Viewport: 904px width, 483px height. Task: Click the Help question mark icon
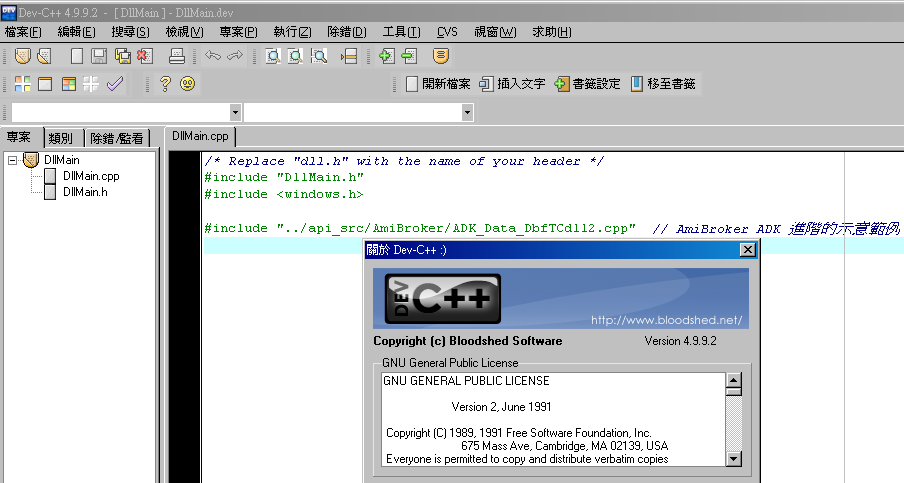tap(165, 84)
